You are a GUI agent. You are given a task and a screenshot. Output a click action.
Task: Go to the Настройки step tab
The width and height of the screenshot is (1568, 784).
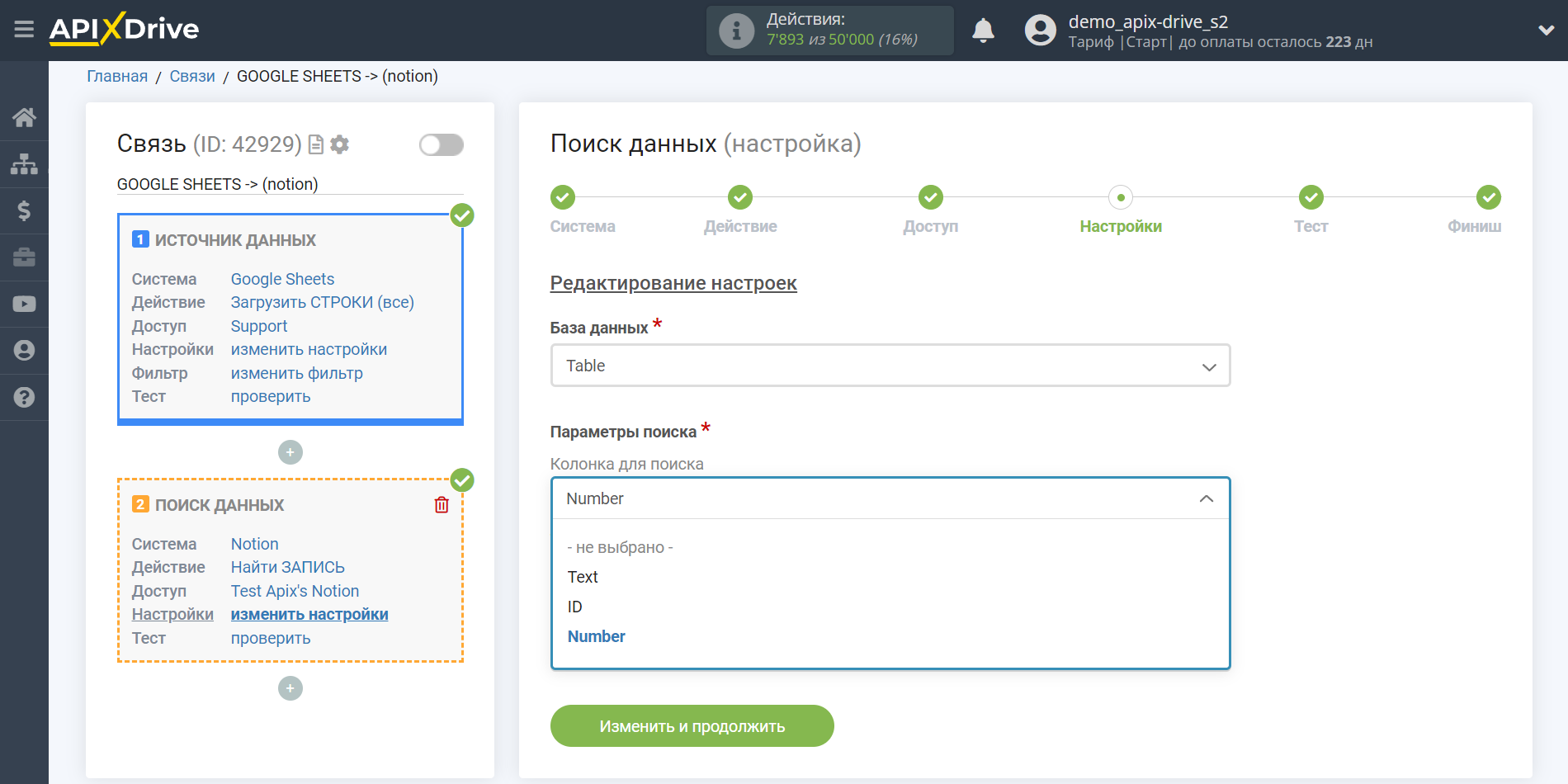pyautogui.click(x=1121, y=226)
